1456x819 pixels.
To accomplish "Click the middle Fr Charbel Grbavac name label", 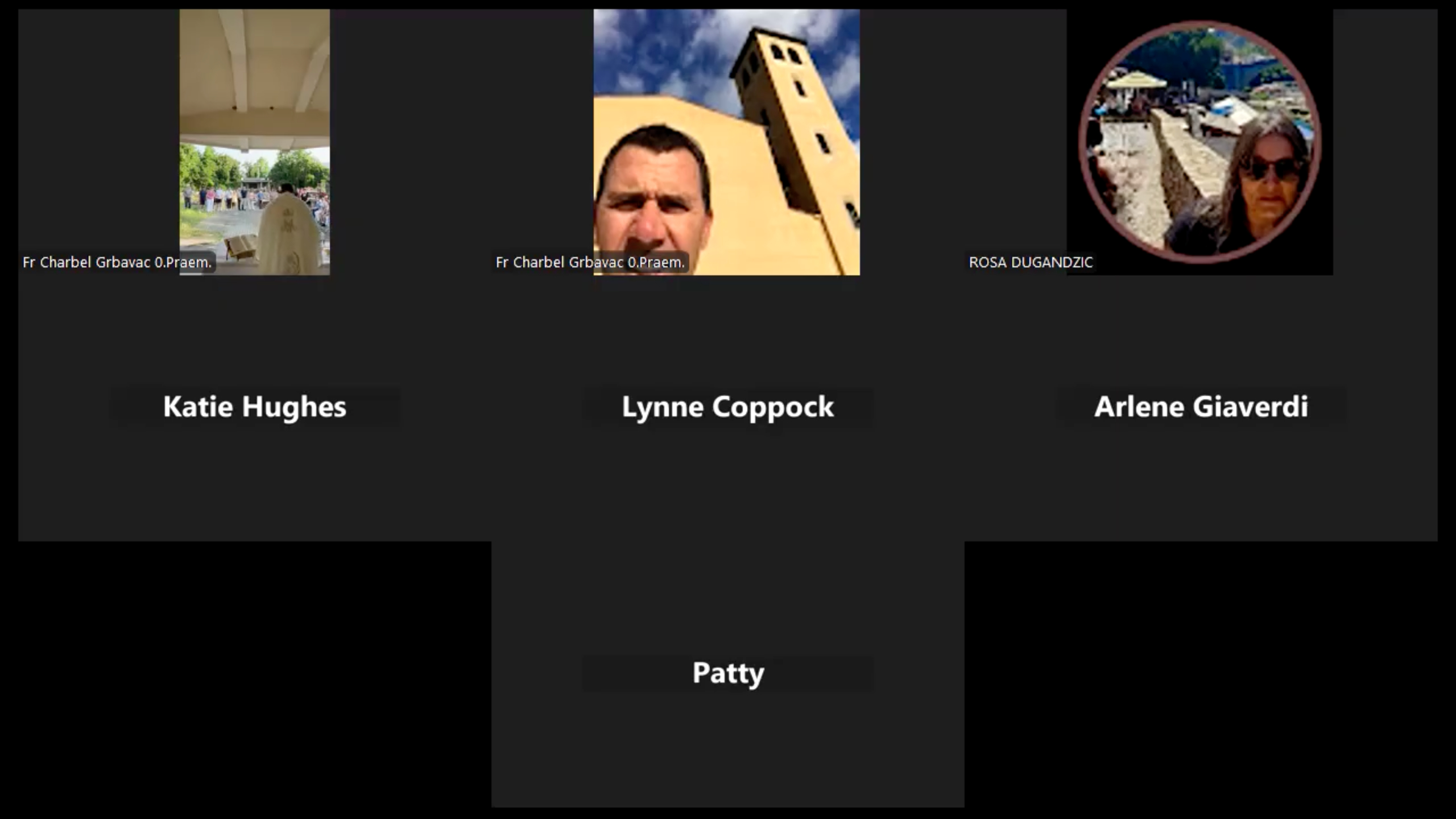I will [x=590, y=262].
